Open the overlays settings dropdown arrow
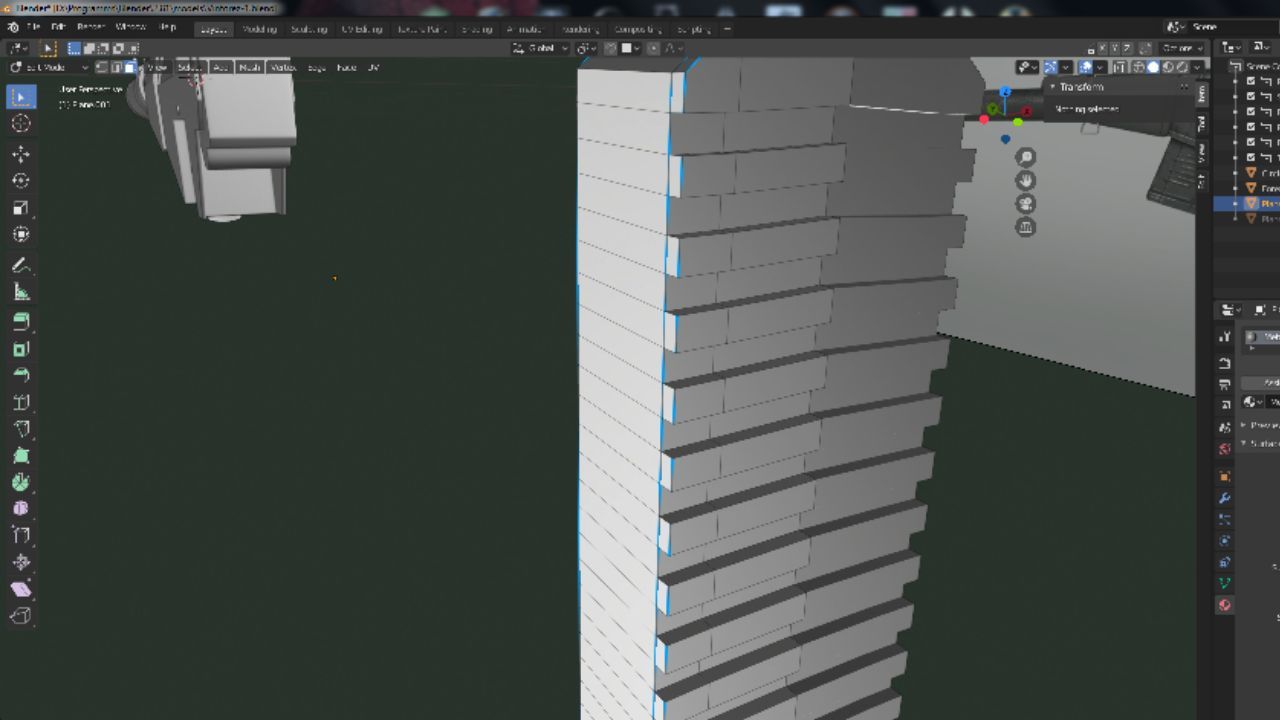The height and width of the screenshot is (720, 1280). click(1101, 67)
